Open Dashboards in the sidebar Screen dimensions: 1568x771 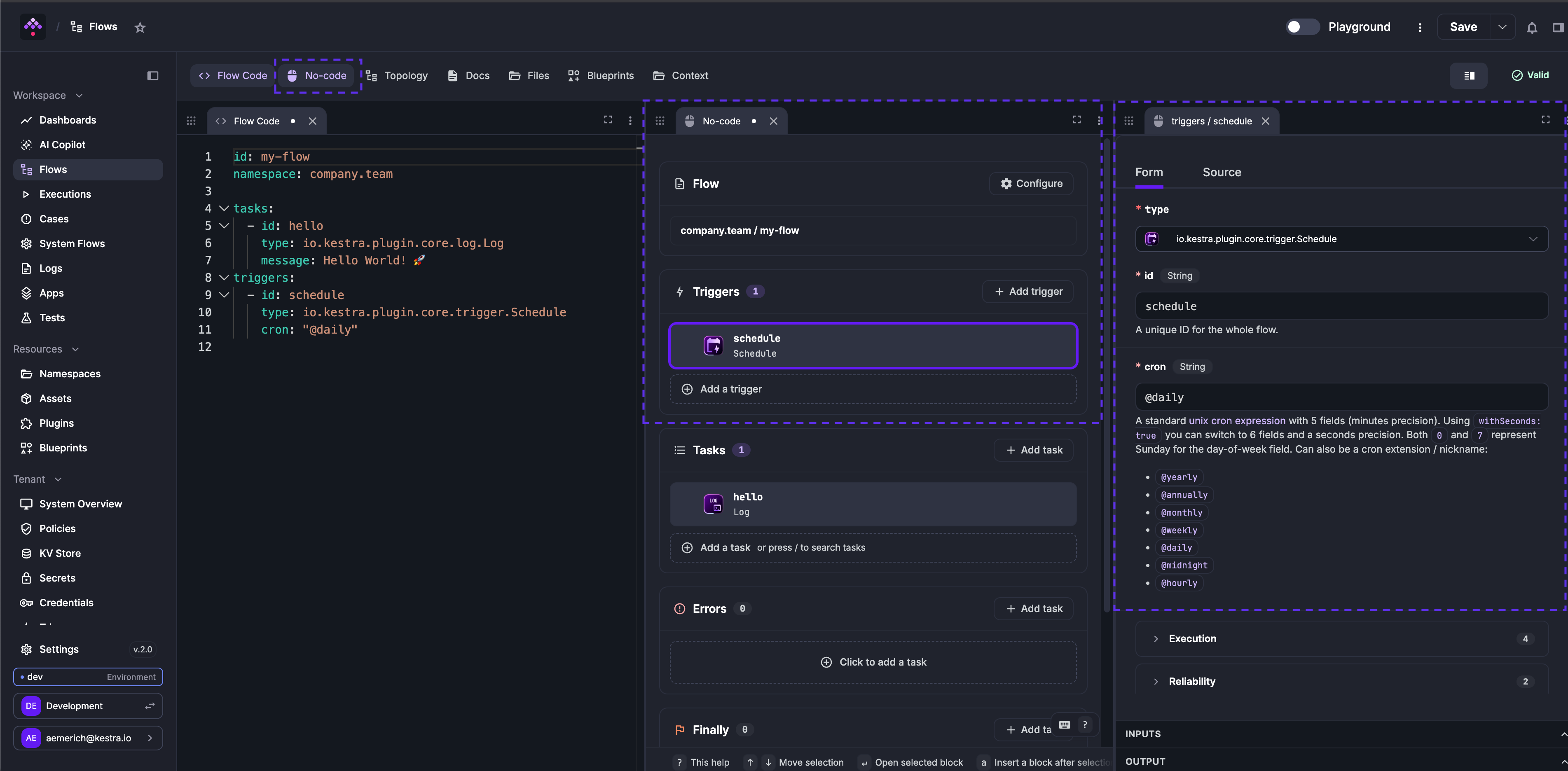click(x=88, y=120)
